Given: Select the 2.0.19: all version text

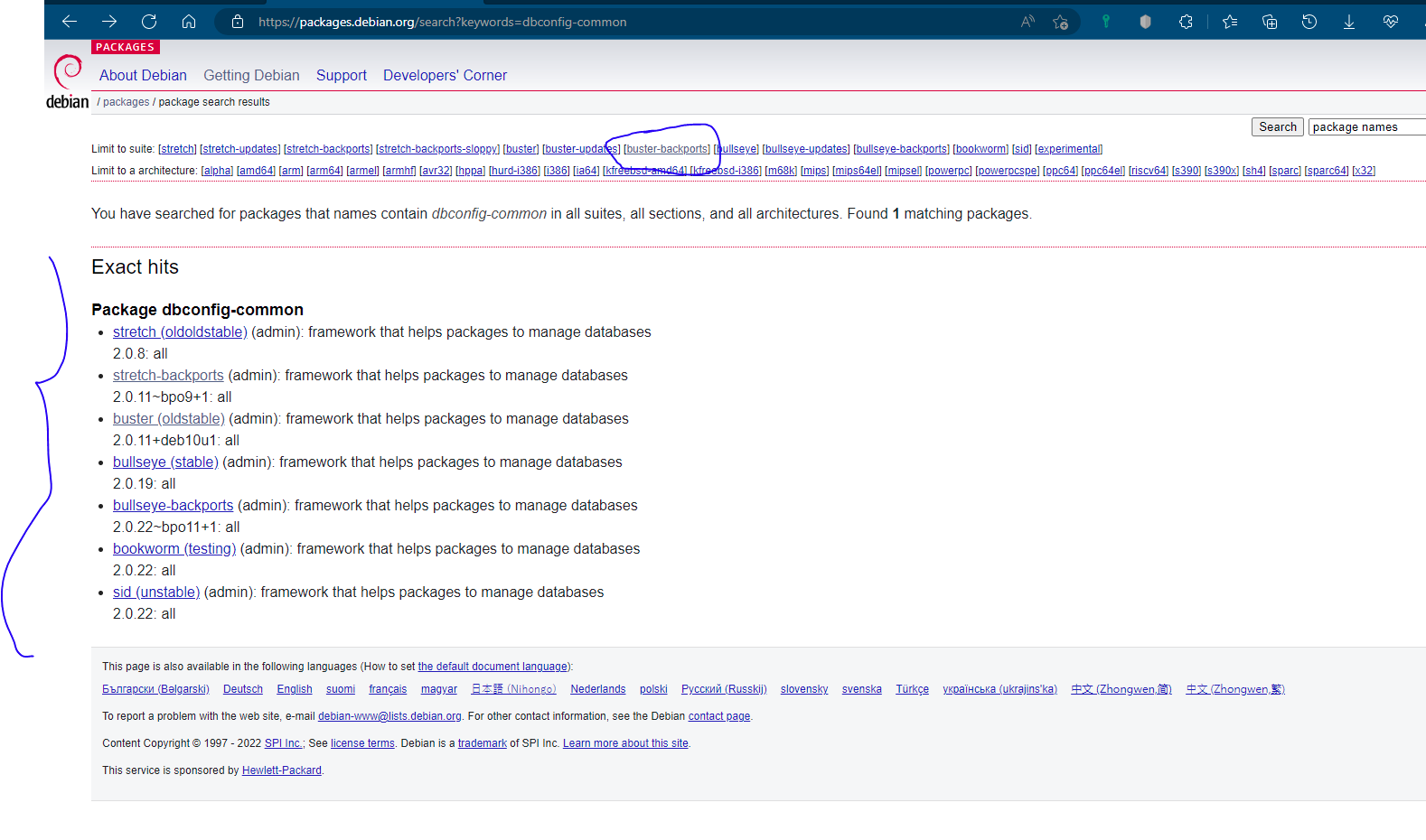Looking at the screenshot, I should click(145, 484).
